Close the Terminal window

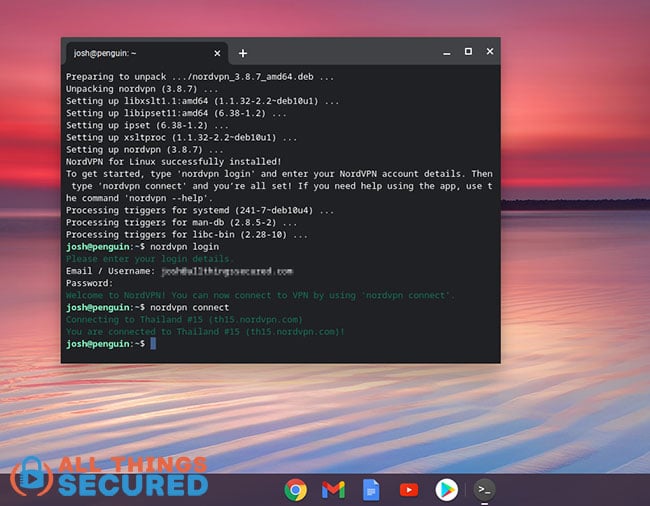(x=490, y=51)
